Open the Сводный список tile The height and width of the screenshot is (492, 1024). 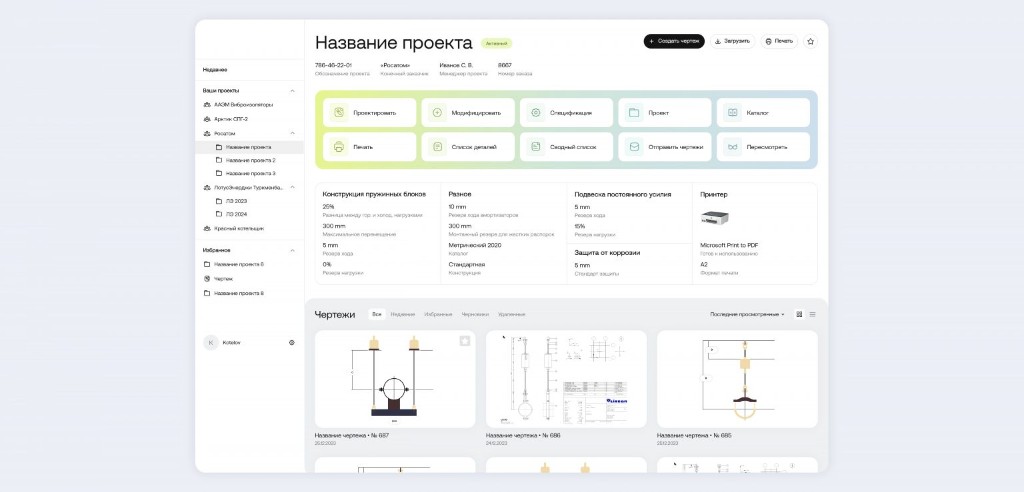pyautogui.click(x=566, y=147)
